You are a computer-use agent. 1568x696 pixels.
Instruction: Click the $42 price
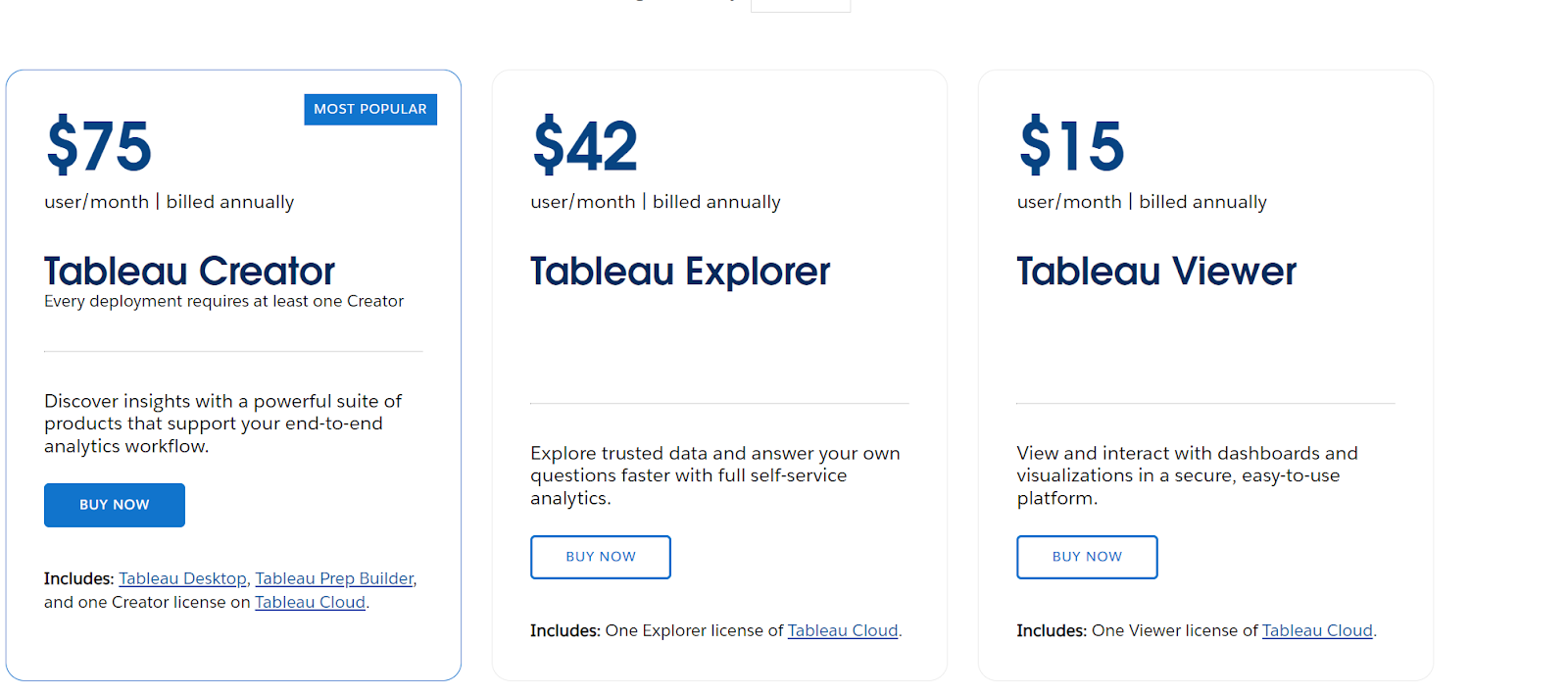[x=585, y=145]
